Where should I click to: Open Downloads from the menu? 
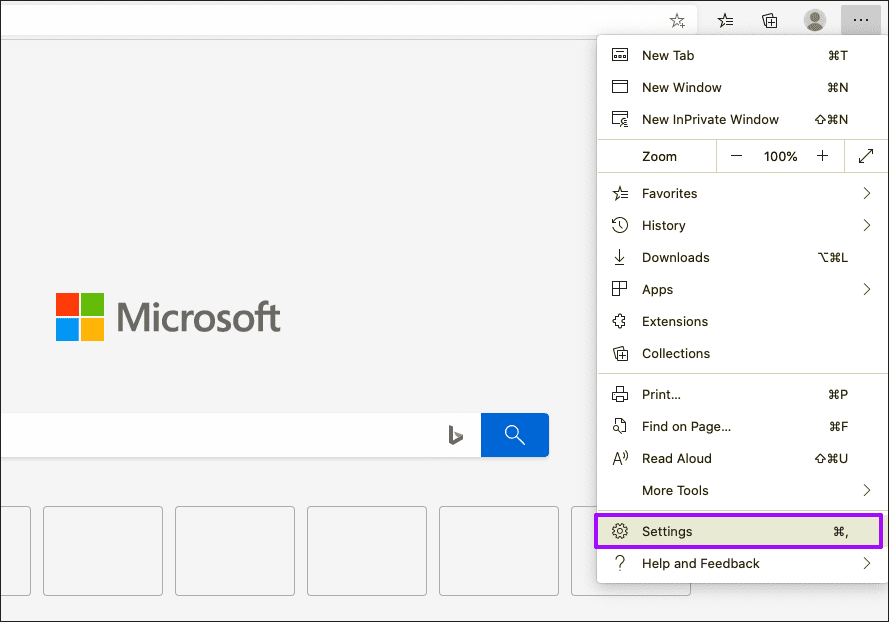click(742, 257)
